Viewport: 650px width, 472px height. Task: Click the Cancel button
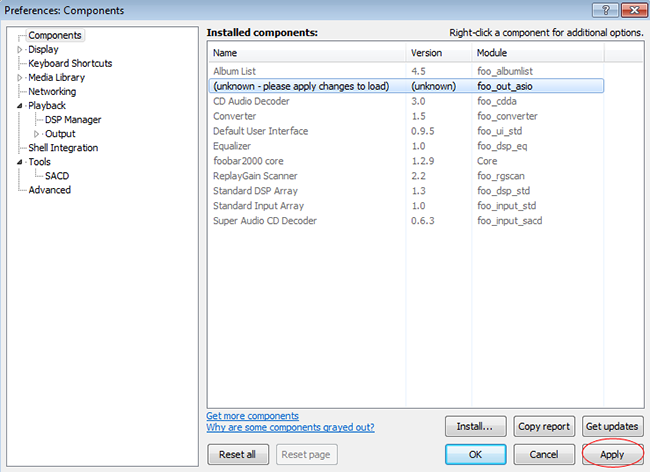tap(544, 455)
